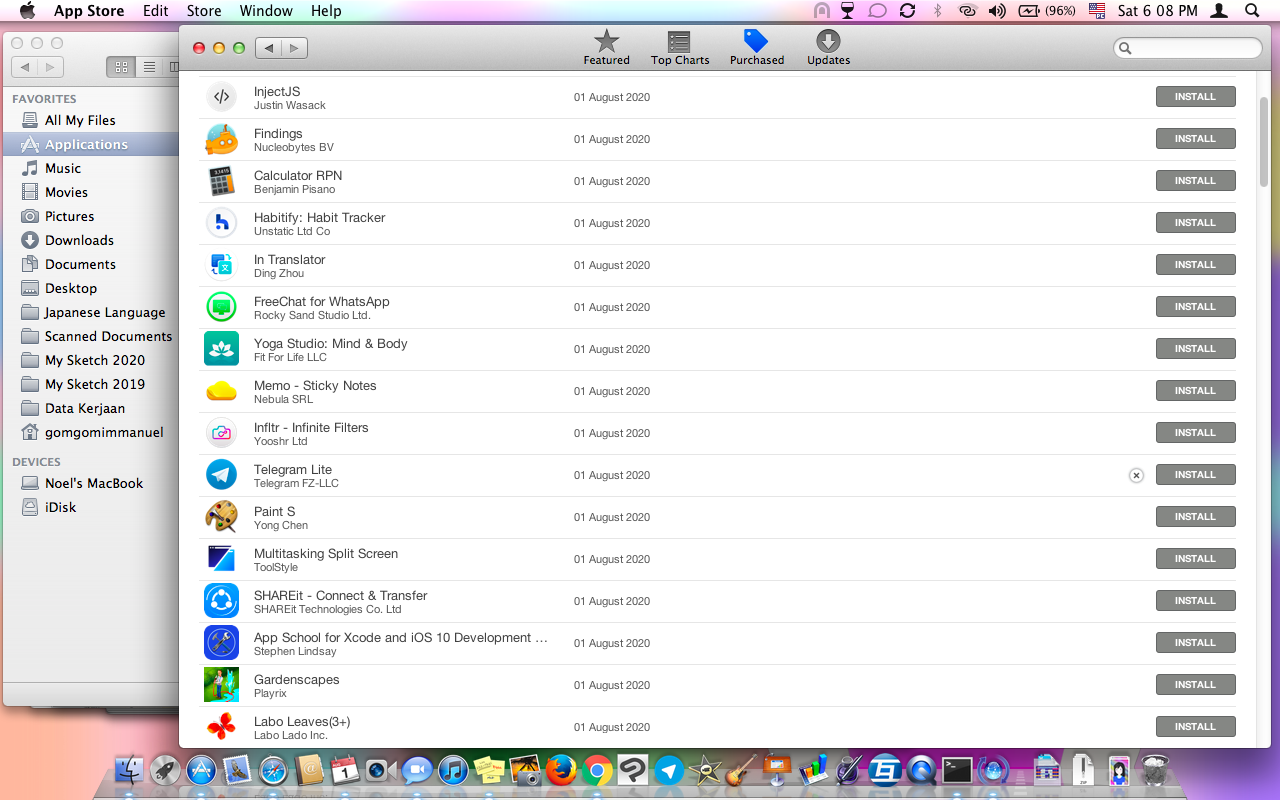
Task: Install Calculator RPN
Action: click(x=1195, y=181)
